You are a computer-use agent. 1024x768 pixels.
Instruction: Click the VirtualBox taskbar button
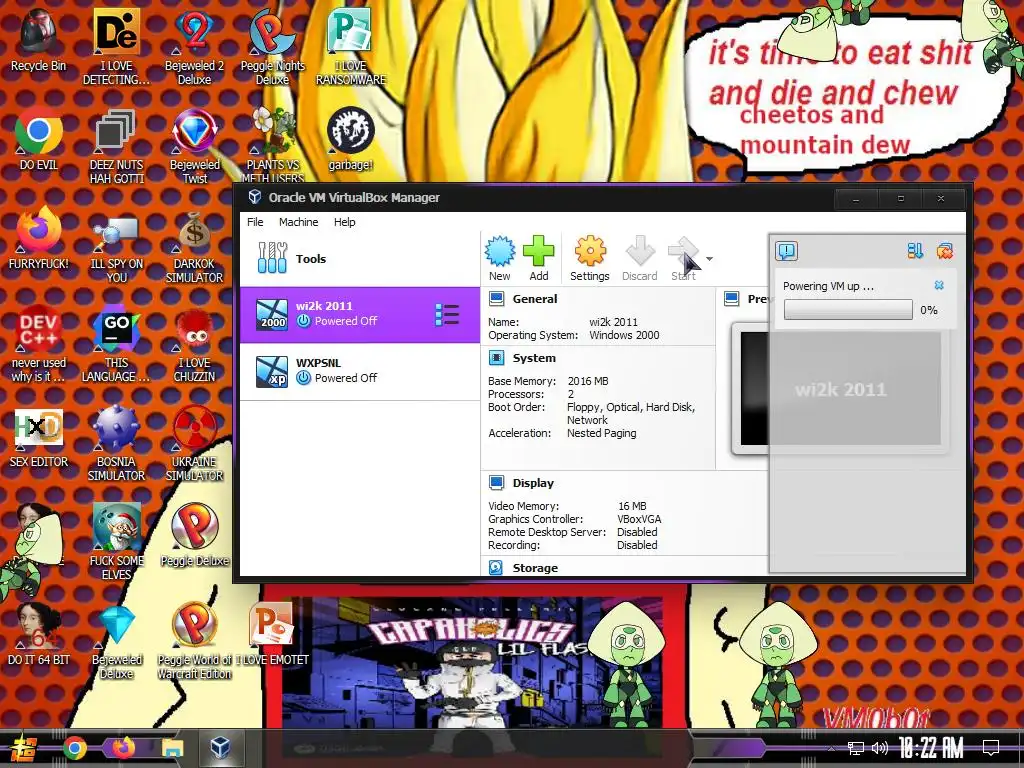point(220,748)
